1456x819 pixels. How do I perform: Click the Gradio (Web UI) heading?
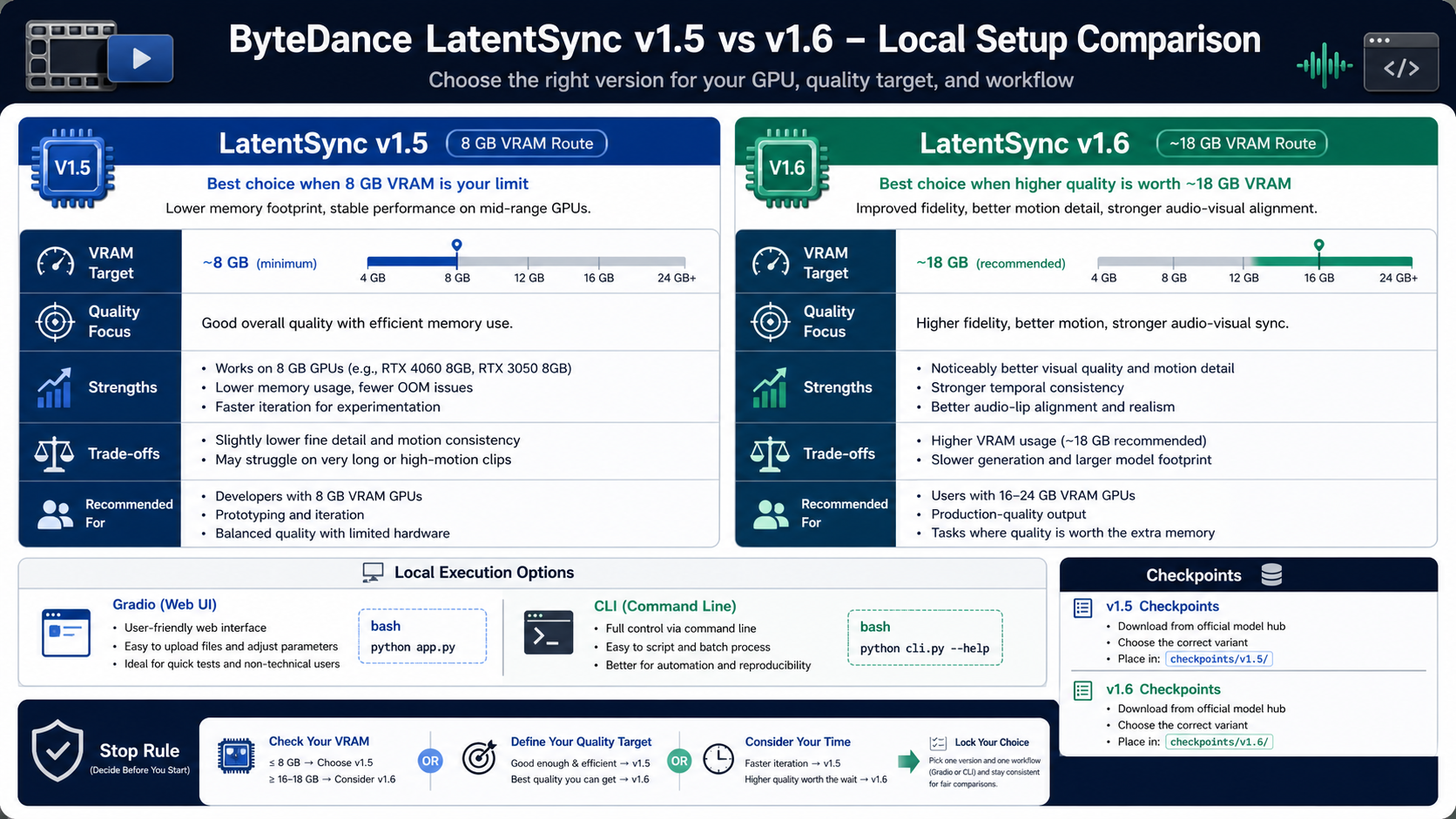[x=165, y=604]
